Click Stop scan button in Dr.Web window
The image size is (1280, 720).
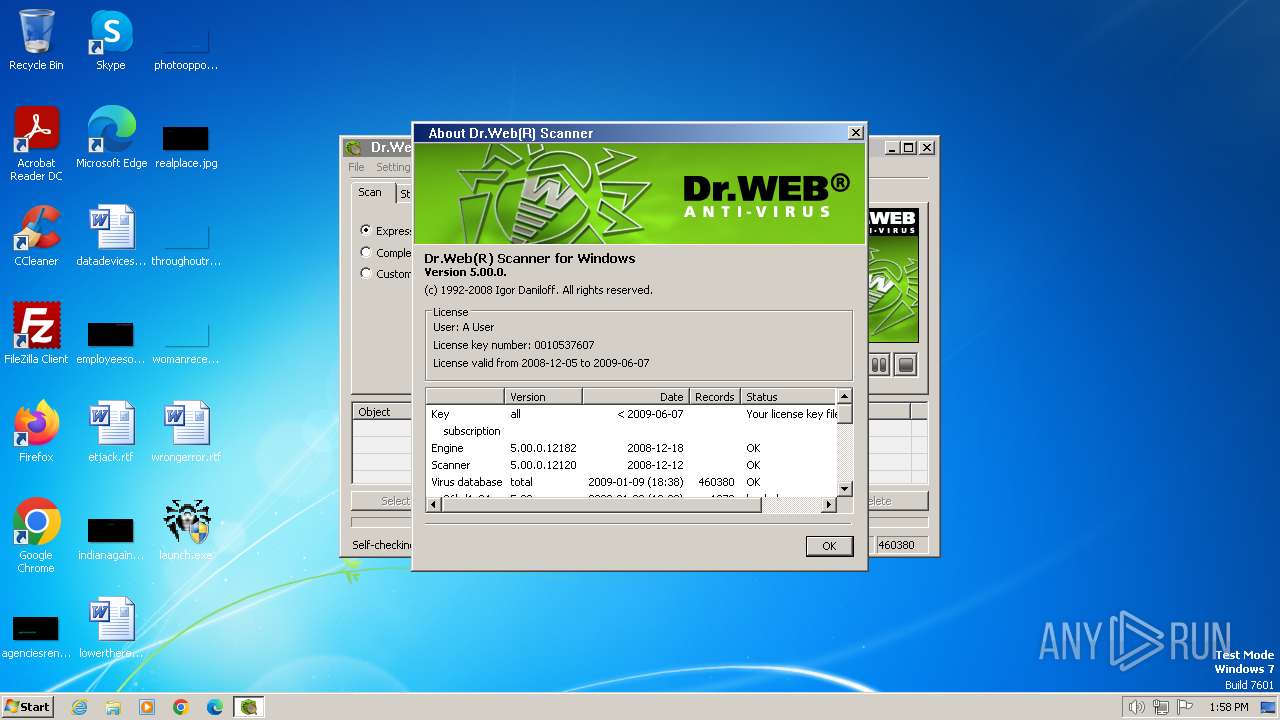[x=906, y=365]
